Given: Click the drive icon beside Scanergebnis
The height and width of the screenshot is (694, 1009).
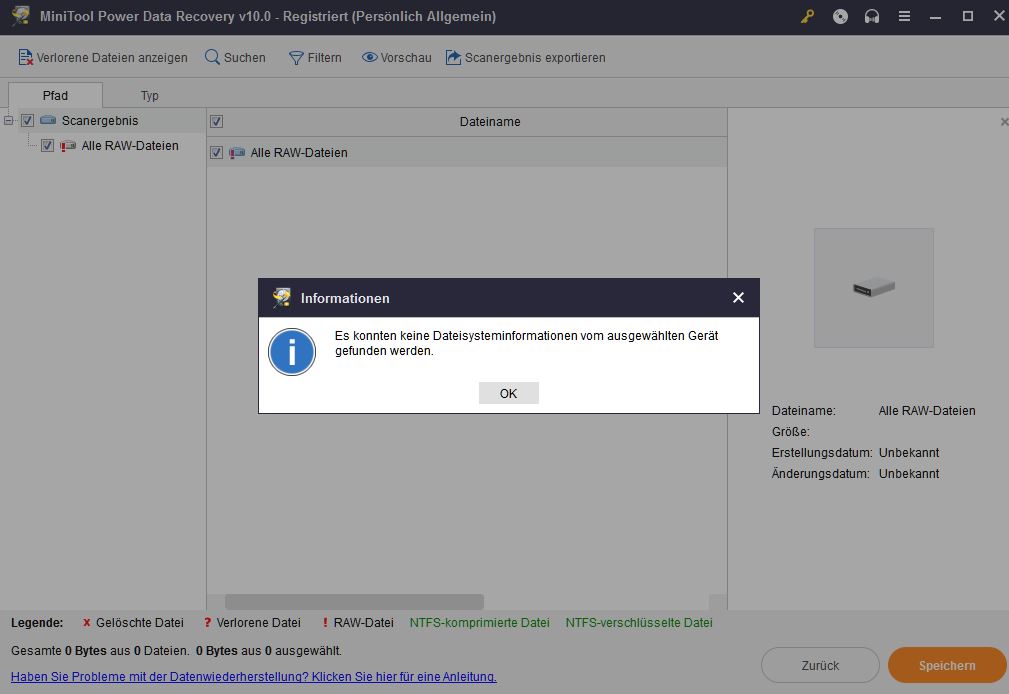Looking at the screenshot, I should click(48, 120).
